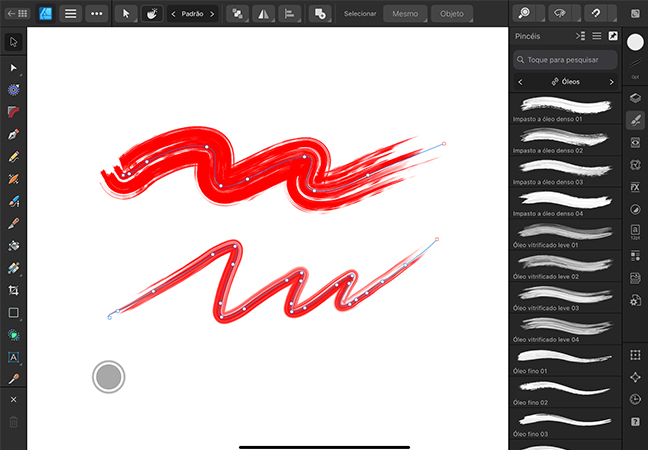The height and width of the screenshot is (450, 648).
Task: Go to previous brush category before Óleos
Action: (520, 81)
